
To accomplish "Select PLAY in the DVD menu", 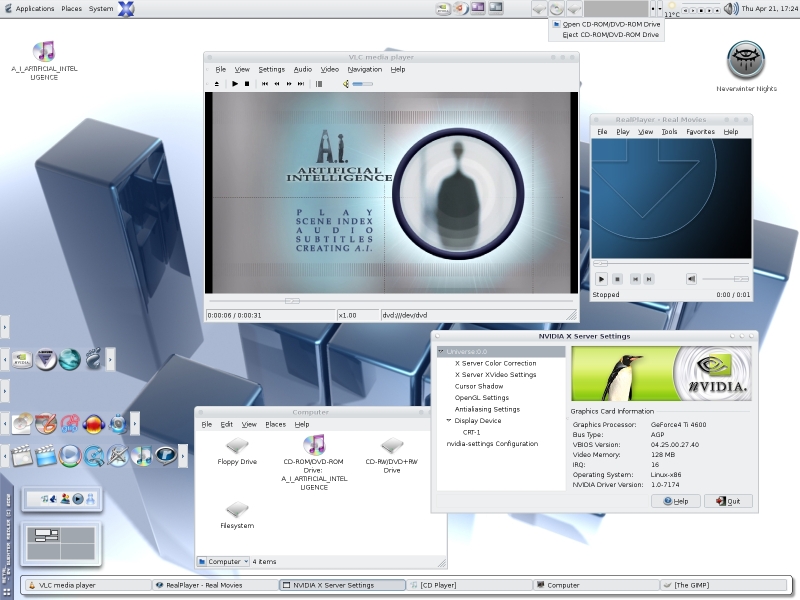I will (334, 212).
